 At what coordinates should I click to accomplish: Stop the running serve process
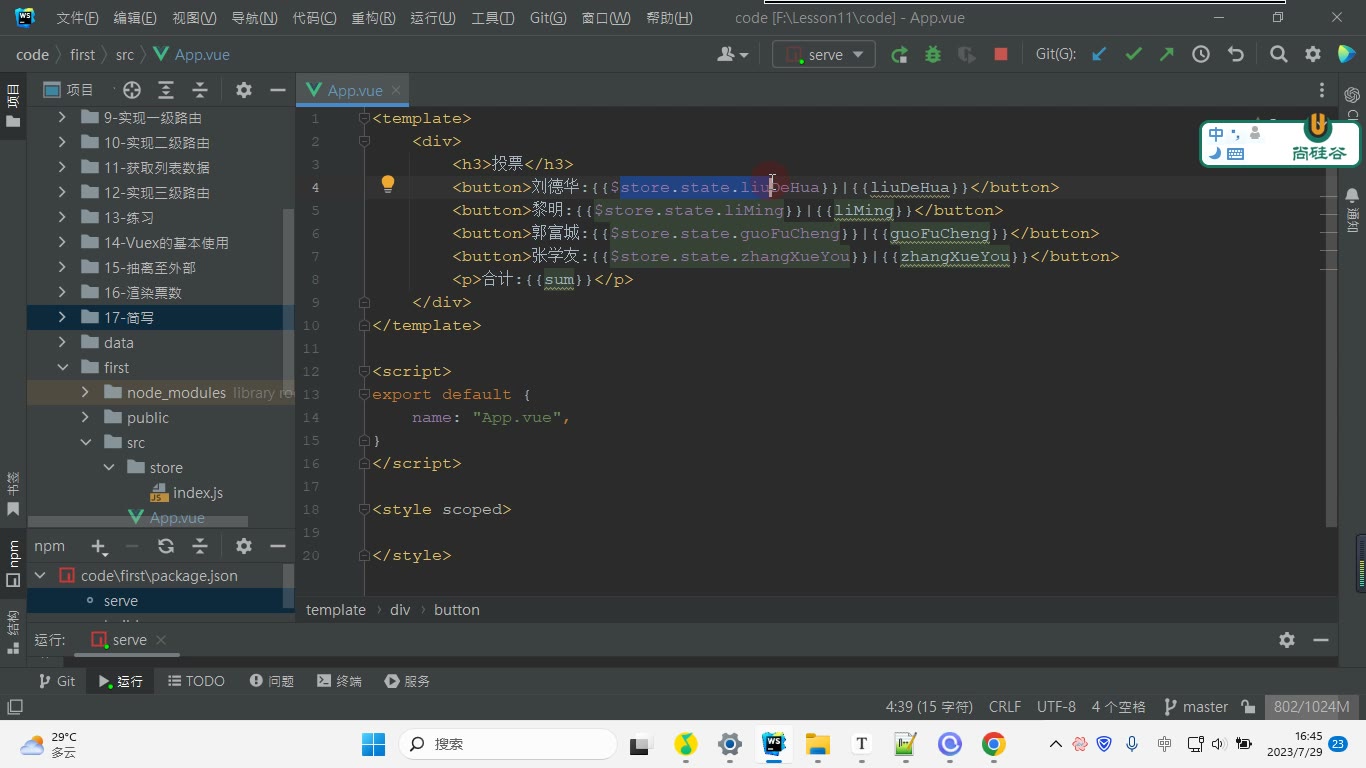click(1001, 55)
